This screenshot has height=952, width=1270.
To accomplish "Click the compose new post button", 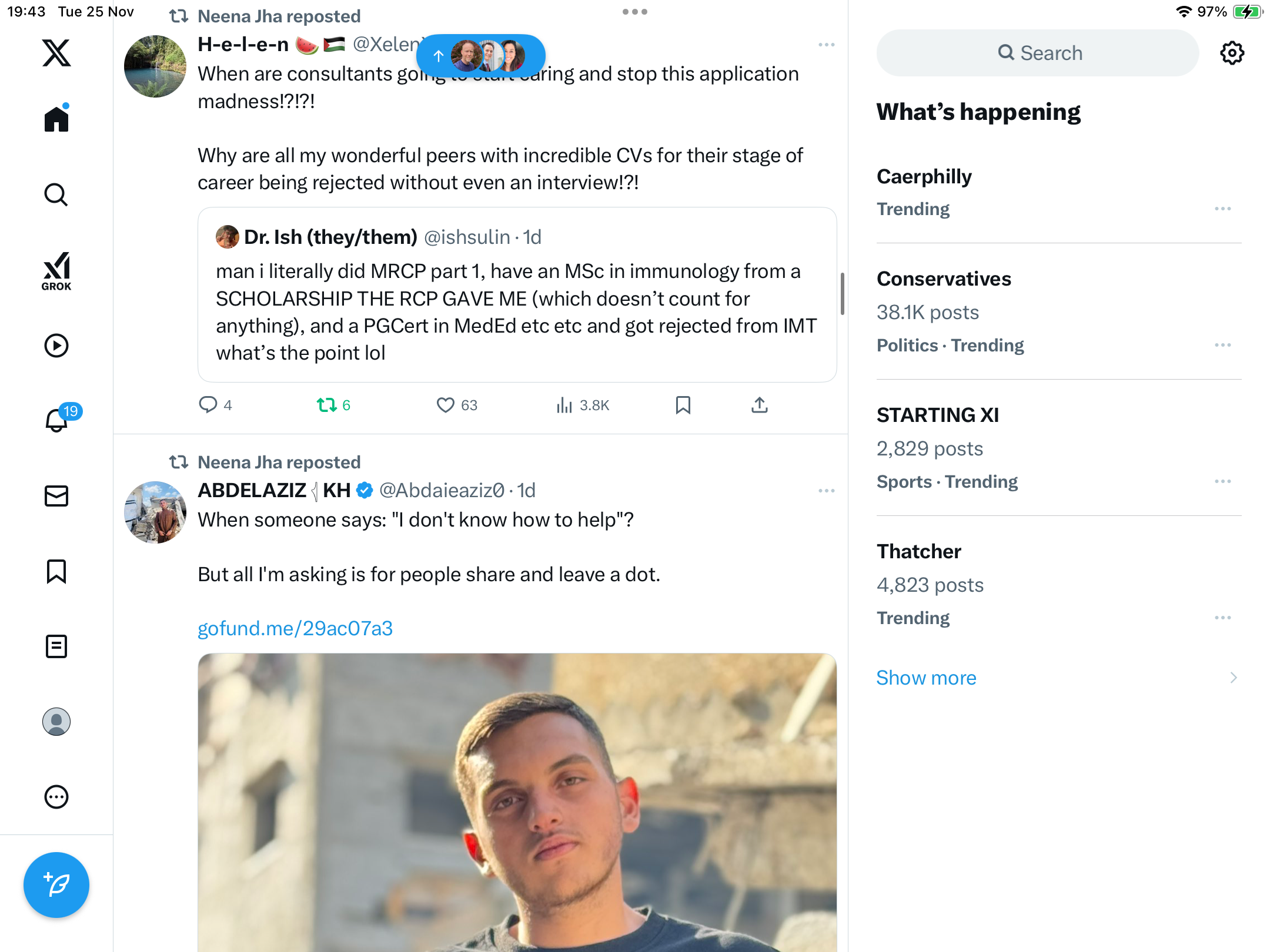I will [x=56, y=884].
